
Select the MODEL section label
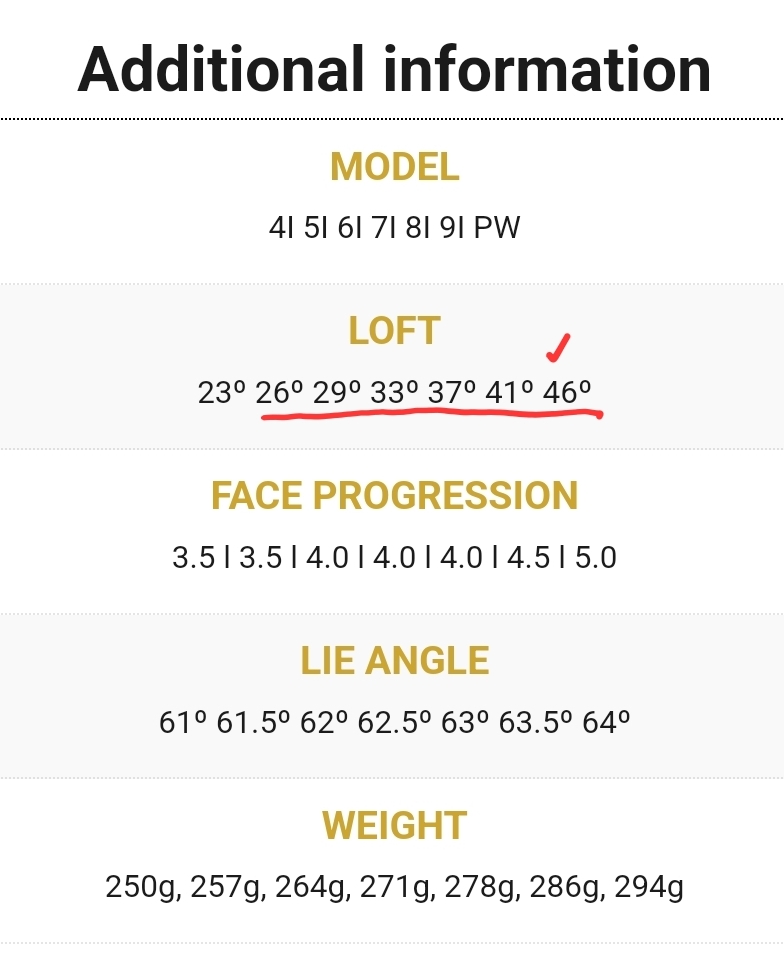(x=394, y=167)
